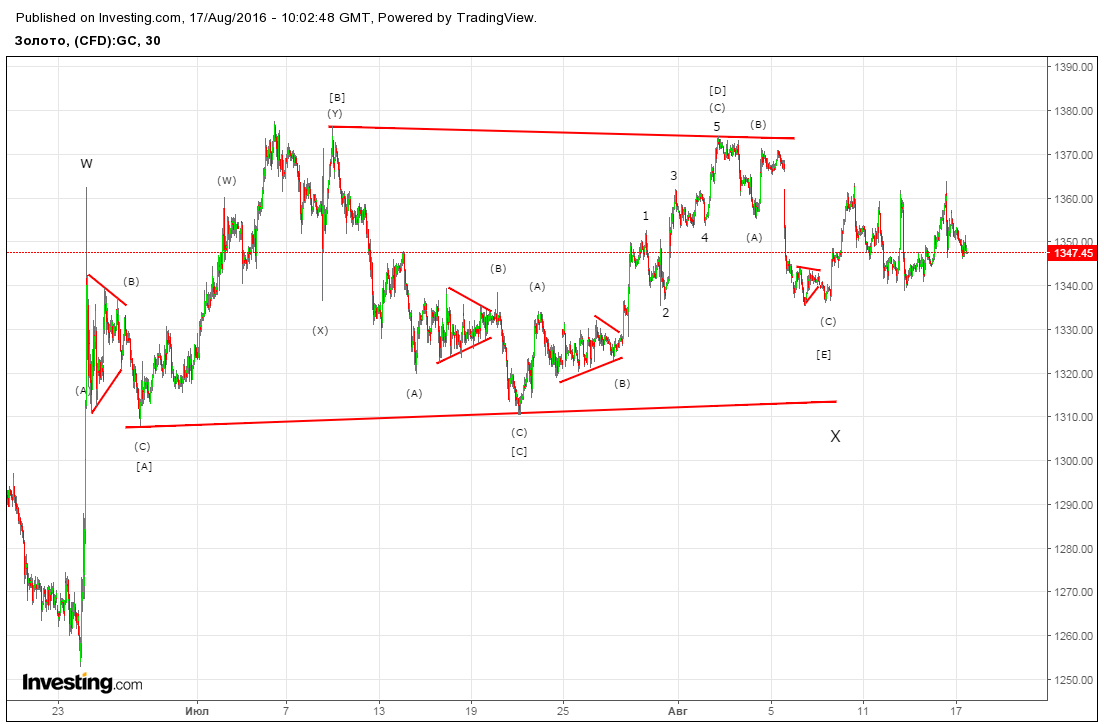
Task: Click the Авг month label on the time axis
Action: point(677,711)
